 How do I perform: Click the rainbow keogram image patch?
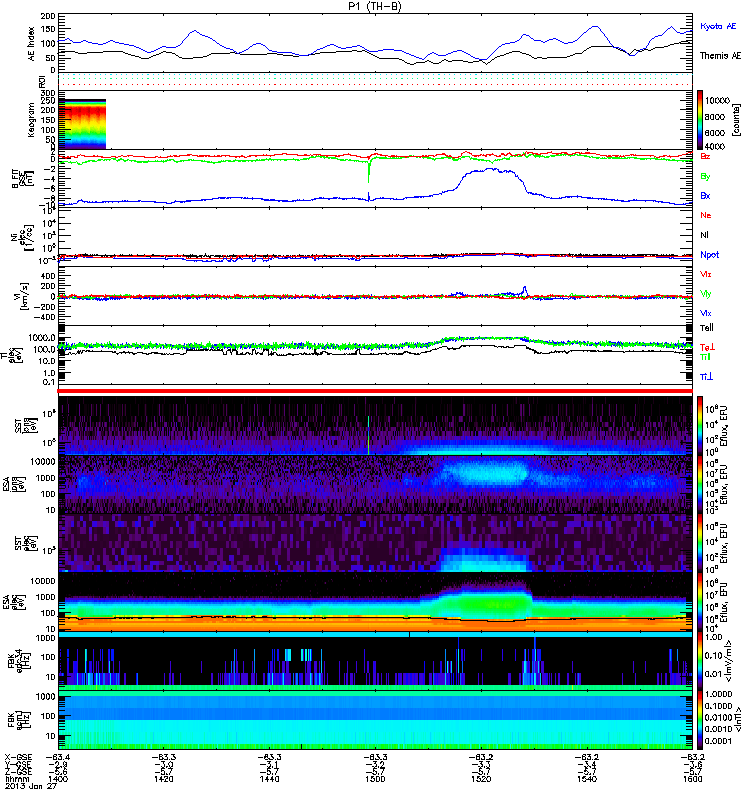[82, 124]
